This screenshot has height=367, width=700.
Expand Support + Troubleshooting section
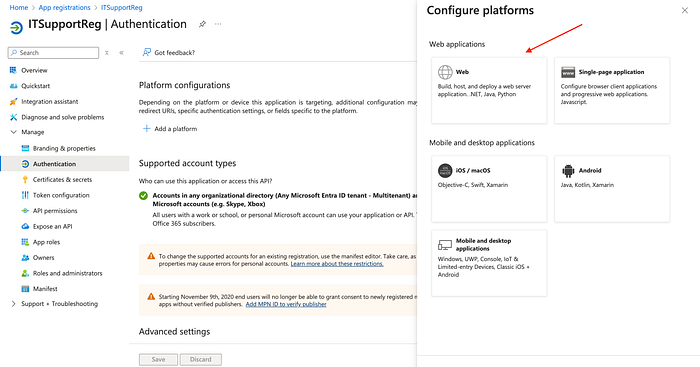click(x=13, y=304)
